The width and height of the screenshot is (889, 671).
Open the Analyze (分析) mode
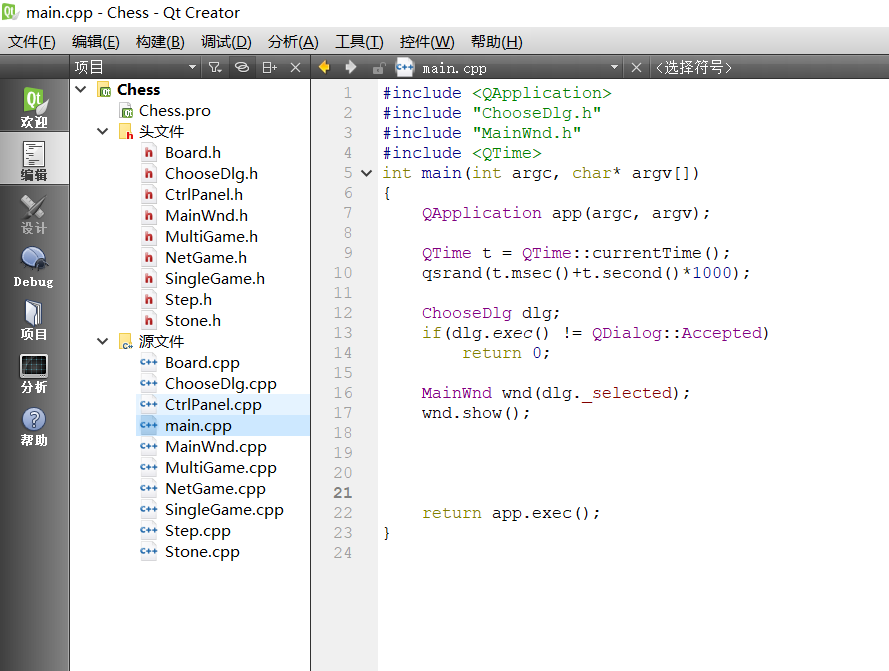[34, 373]
